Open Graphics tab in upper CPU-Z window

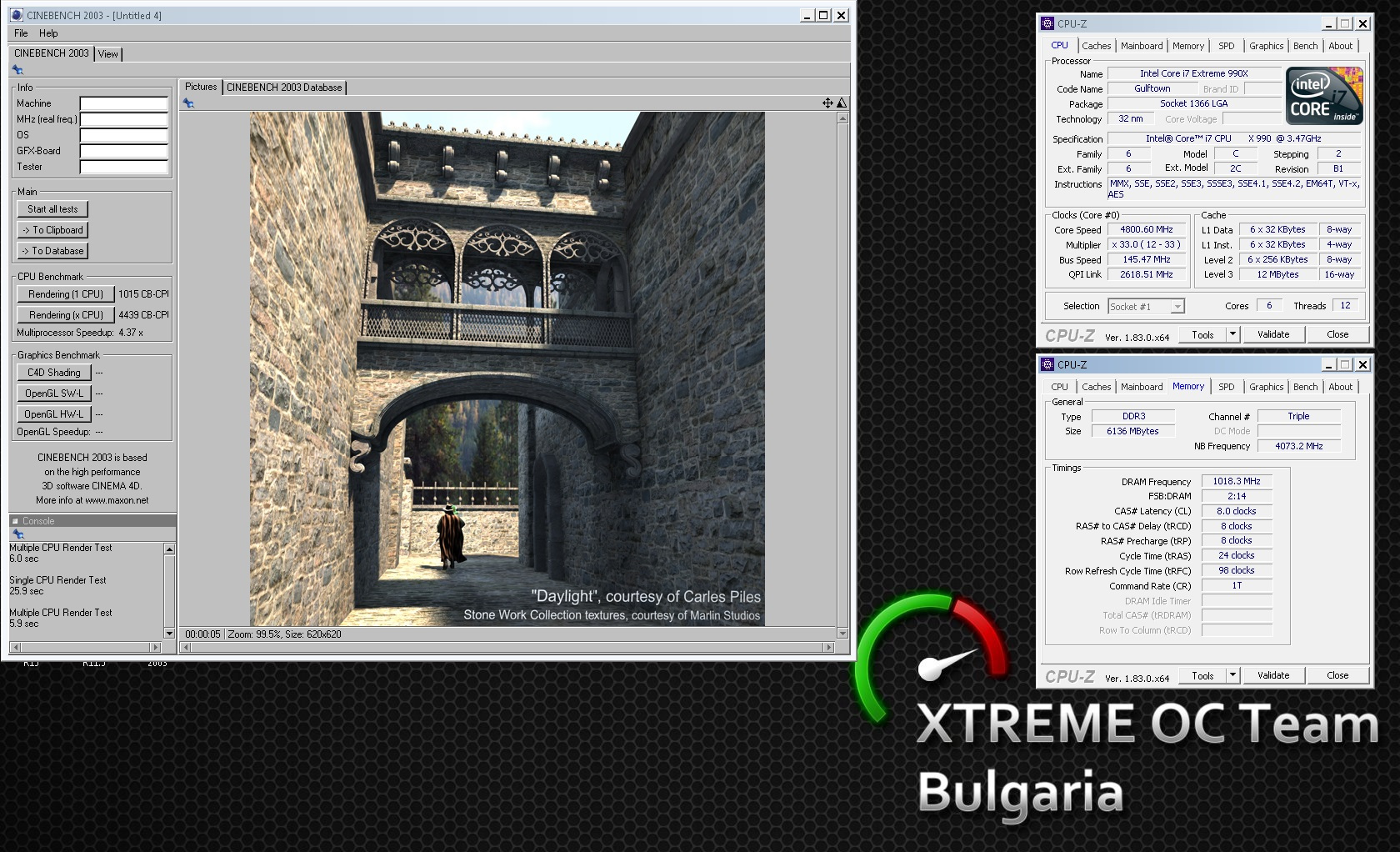click(1266, 46)
